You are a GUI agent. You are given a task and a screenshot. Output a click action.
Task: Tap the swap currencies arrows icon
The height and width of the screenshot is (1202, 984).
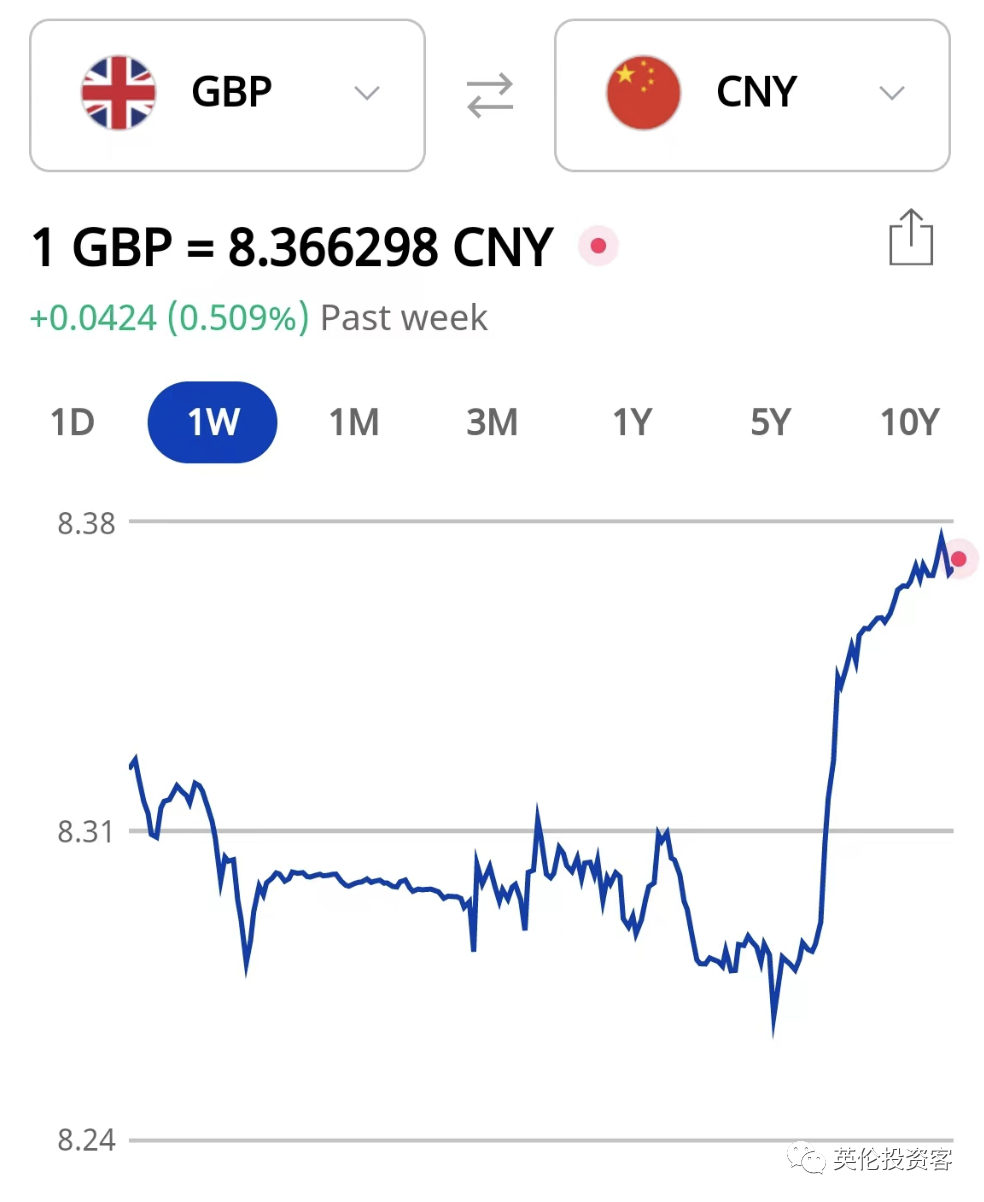coord(489,94)
